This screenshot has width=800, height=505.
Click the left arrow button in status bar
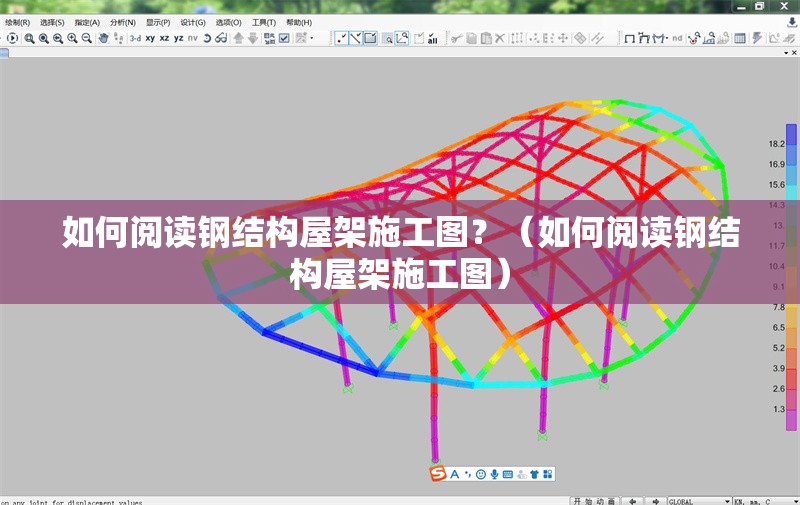pos(633,501)
